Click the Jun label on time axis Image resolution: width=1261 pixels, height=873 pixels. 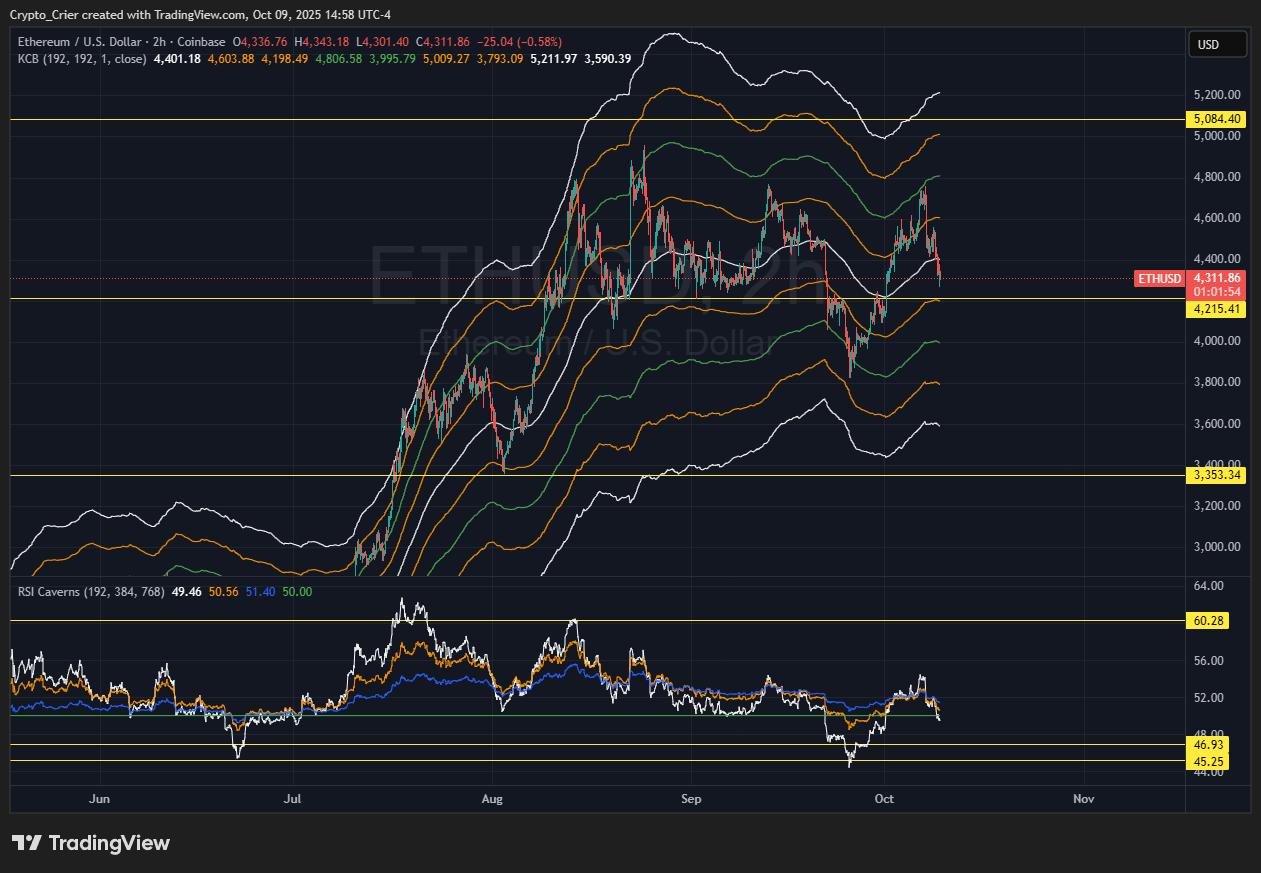point(98,799)
